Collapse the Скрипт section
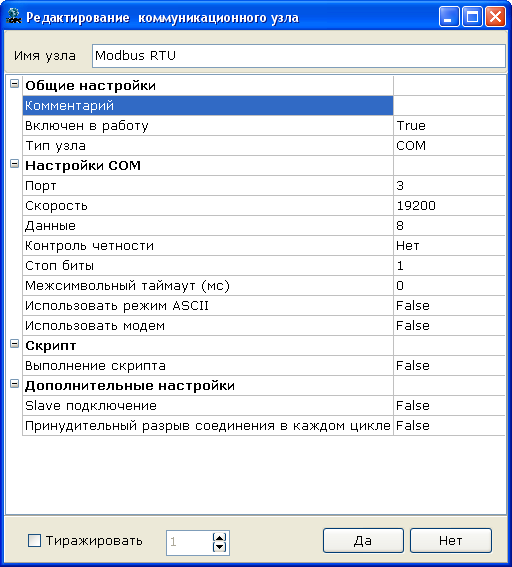512x567 pixels. point(14,344)
